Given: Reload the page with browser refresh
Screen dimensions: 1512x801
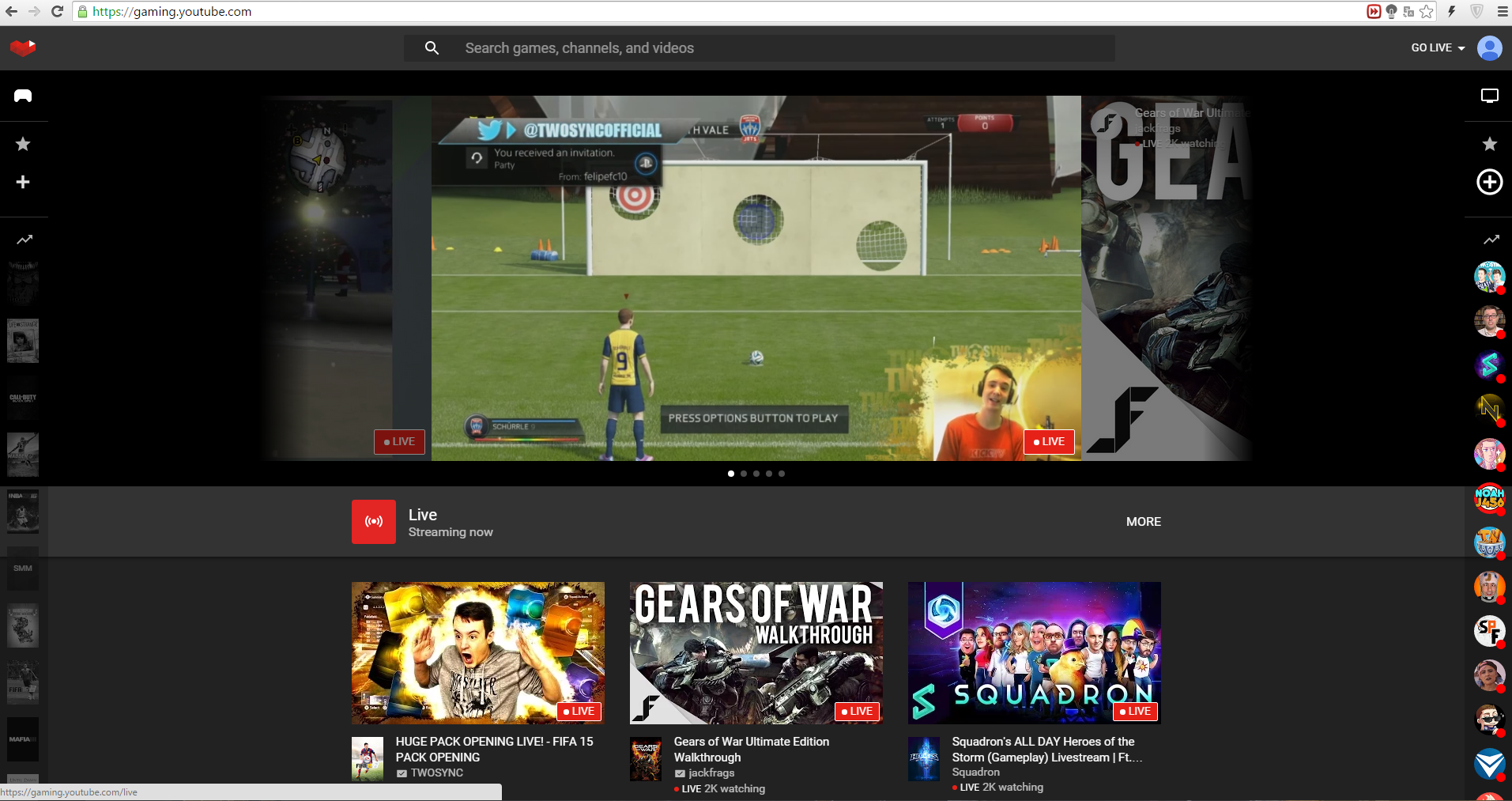Looking at the screenshot, I should [x=57, y=12].
